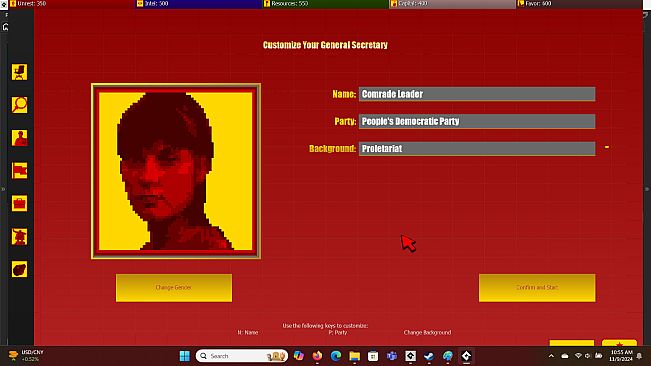The image size is (651, 366).
Task: Open the Windows Start menu
Action: click(185, 356)
